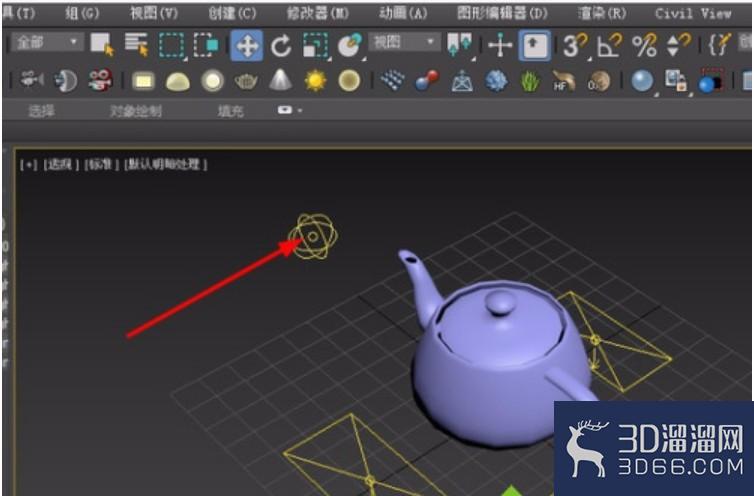Image resolution: width=754 pixels, height=496 pixels.
Task: Click the Select Object tool icon
Action: 102,44
